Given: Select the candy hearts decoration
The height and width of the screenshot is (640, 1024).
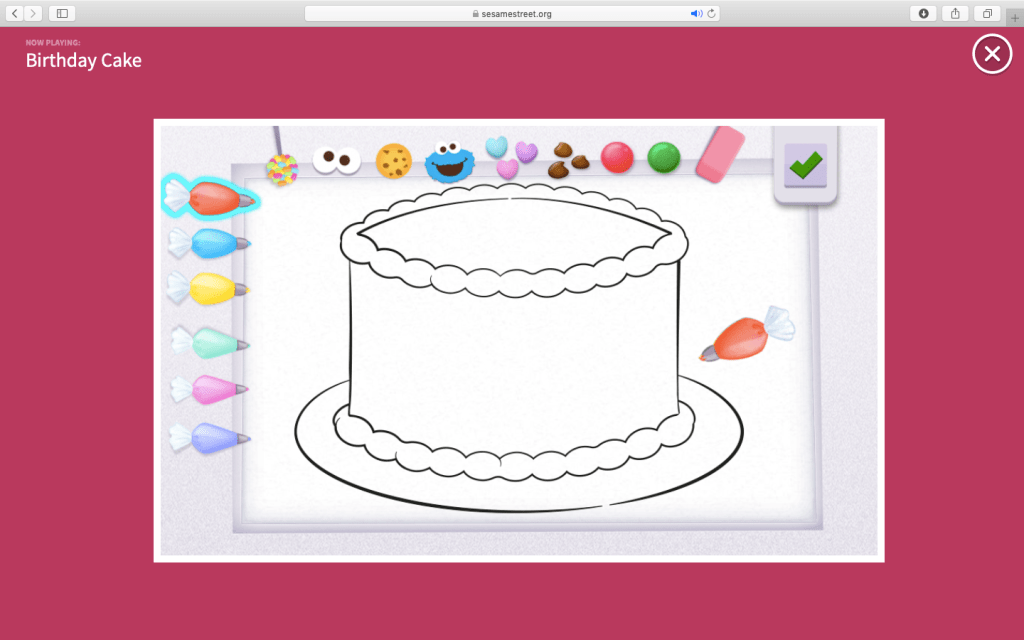Looking at the screenshot, I should pyautogui.click(x=511, y=157).
